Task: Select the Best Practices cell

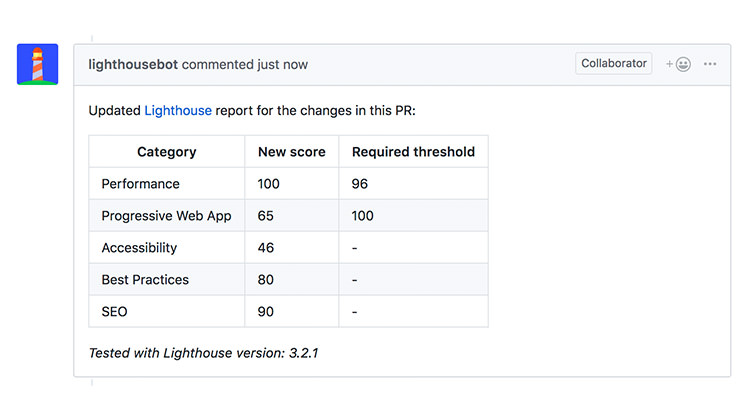Action: [x=145, y=280]
